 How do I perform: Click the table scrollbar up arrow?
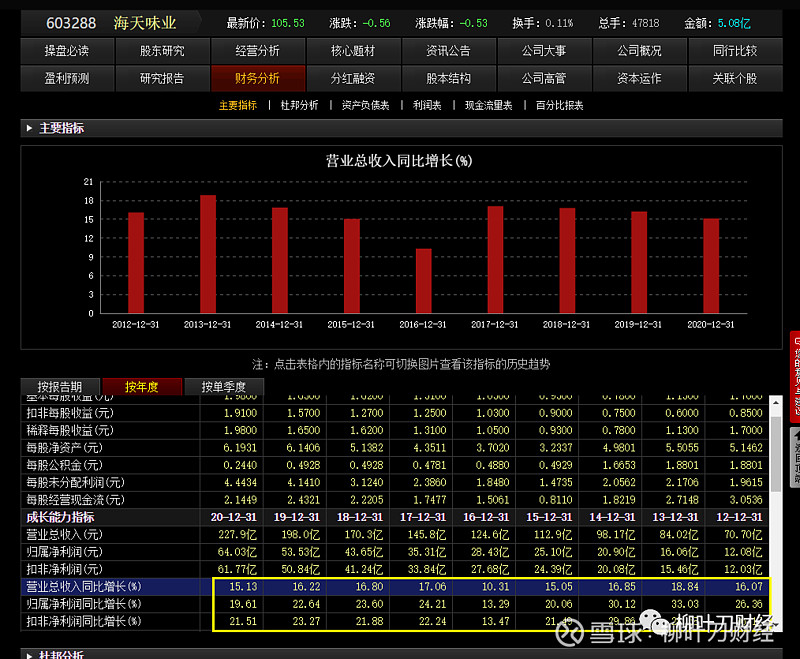click(776, 403)
